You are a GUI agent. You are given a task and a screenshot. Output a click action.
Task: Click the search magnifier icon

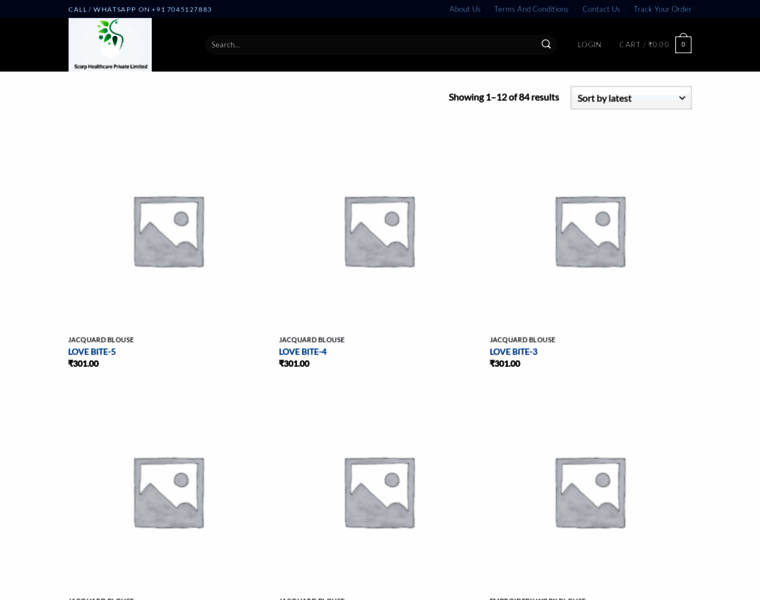tap(546, 44)
